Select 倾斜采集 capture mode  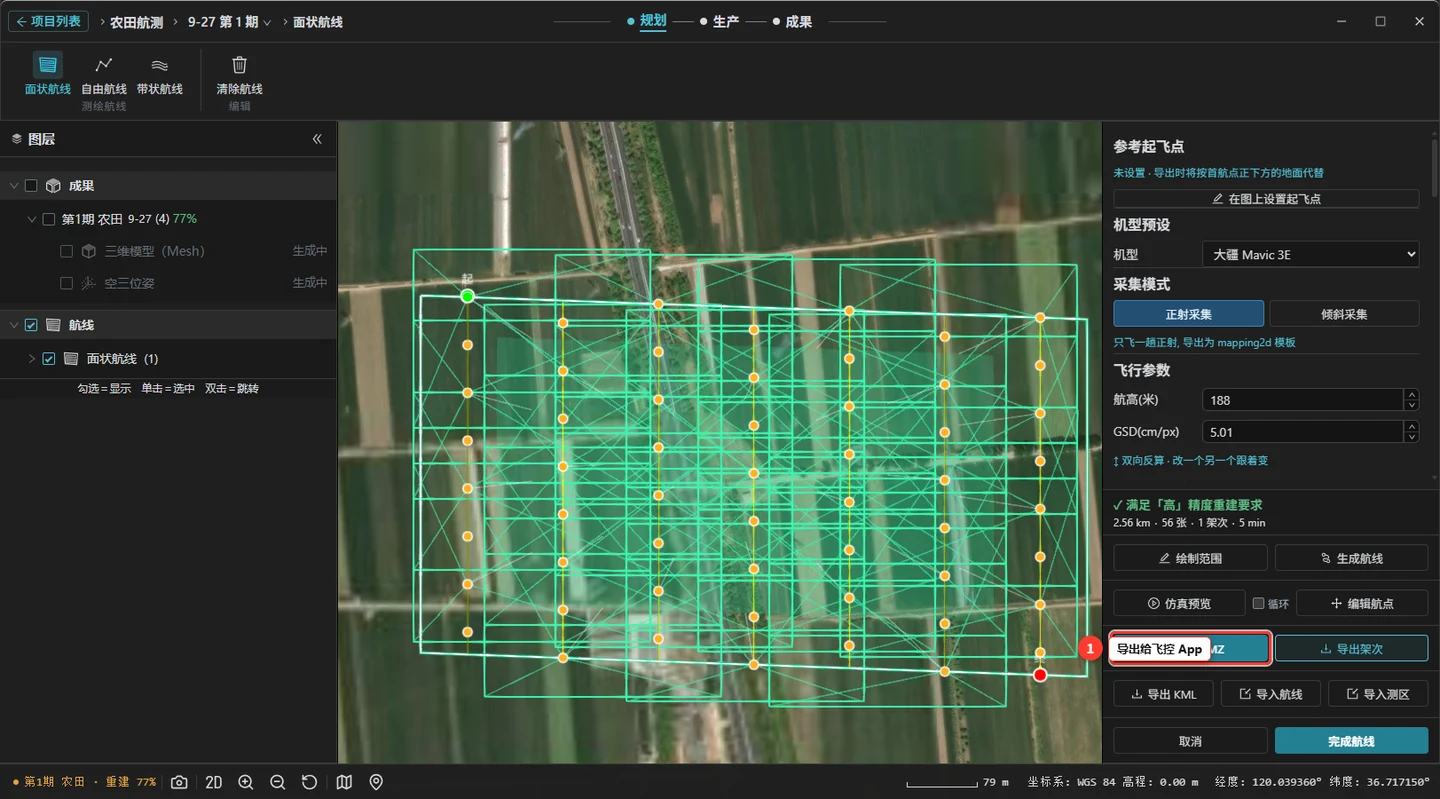pyautogui.click(x=1344, y=314)
